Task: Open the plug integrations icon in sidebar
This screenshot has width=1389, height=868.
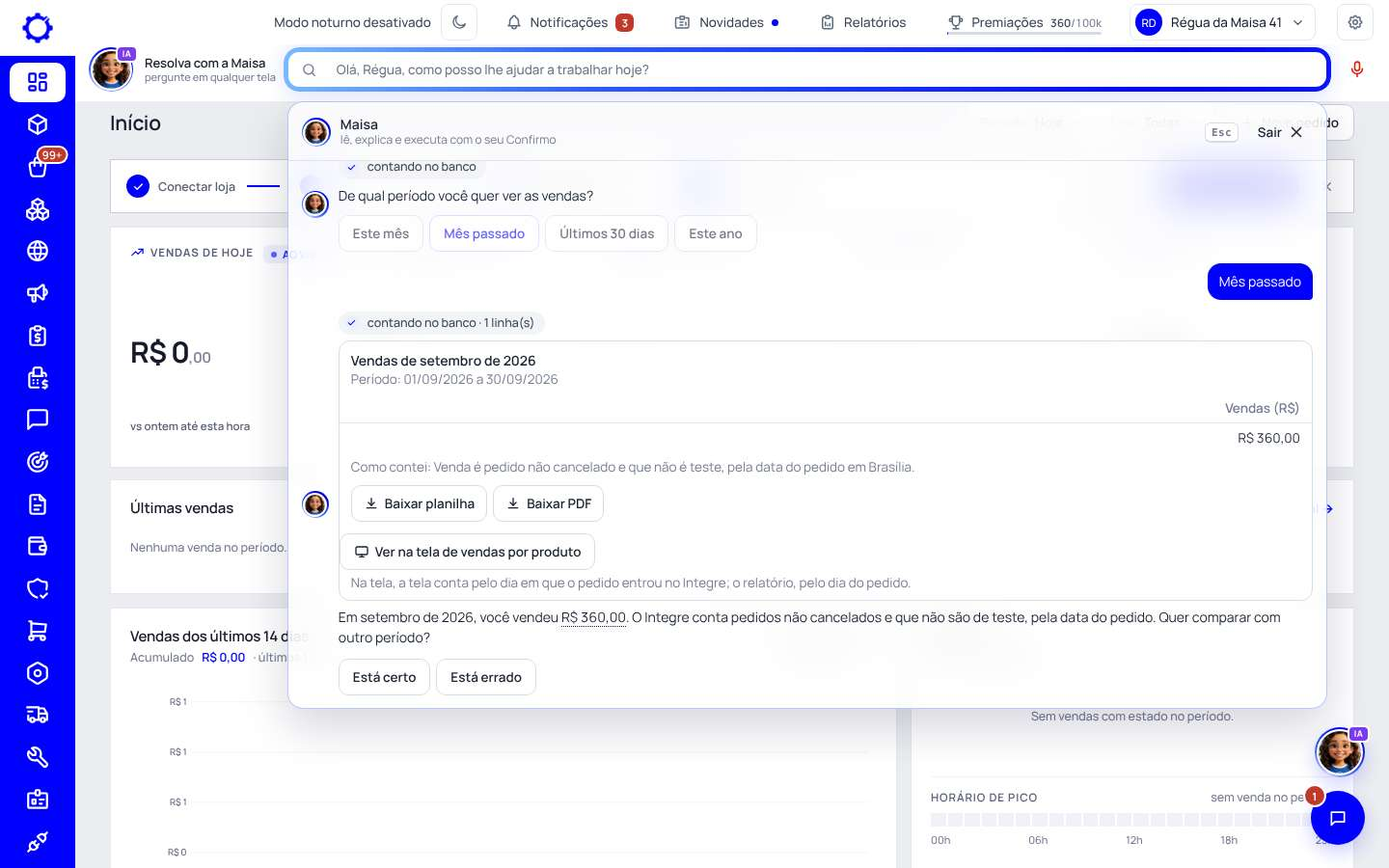Action: (38, 842)
